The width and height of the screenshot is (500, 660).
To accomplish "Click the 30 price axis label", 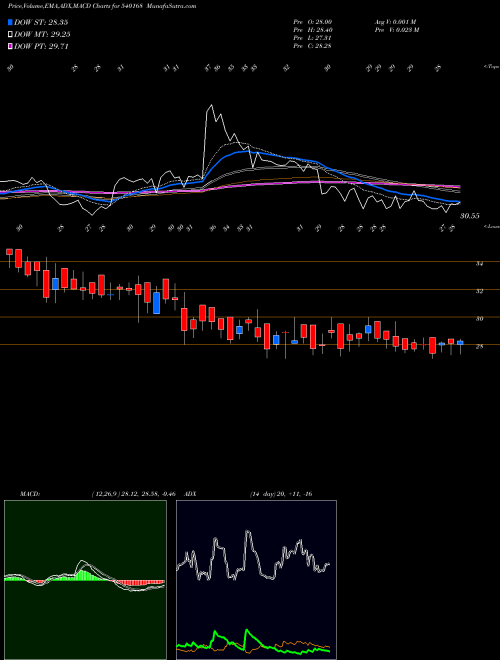I will (x=479, y=319).
